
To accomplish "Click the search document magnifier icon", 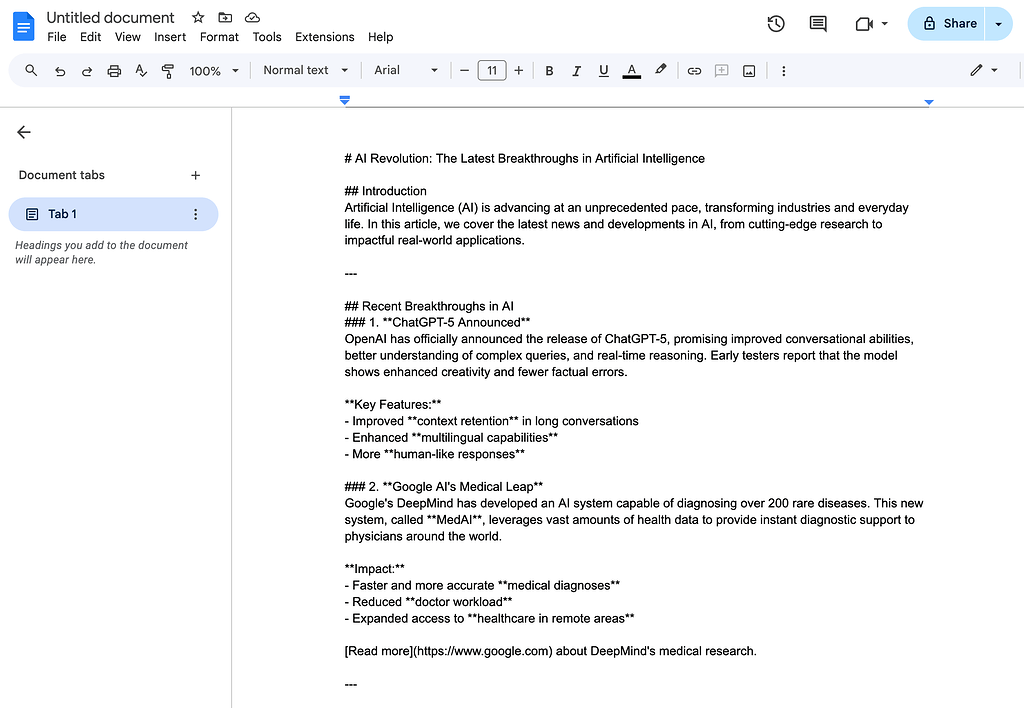I will (29, 70).
